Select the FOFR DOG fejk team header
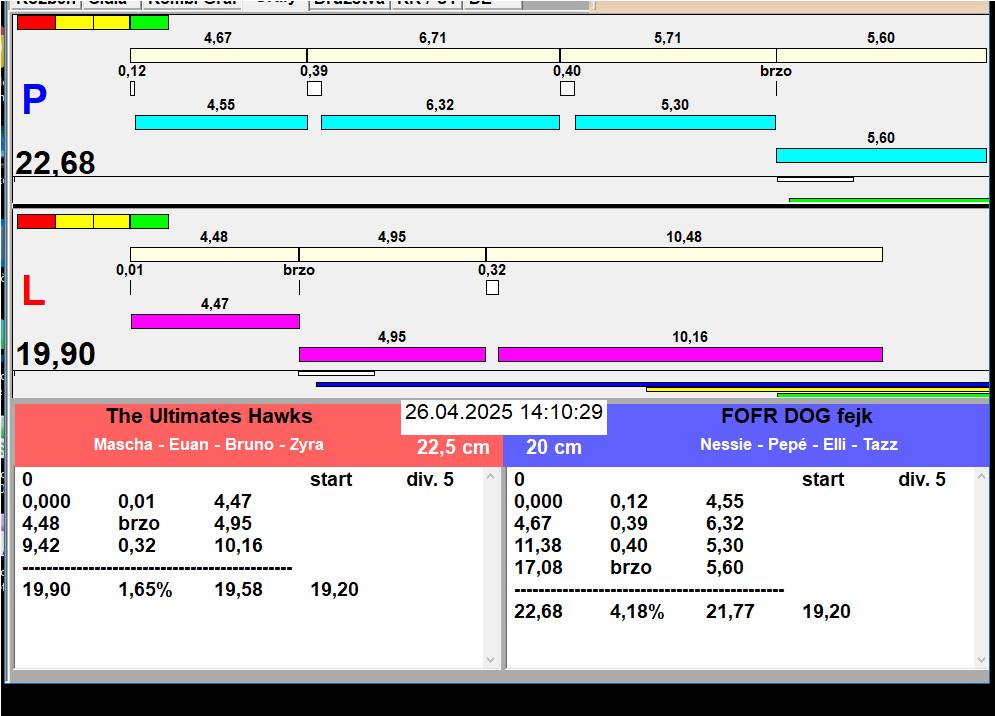This screenshot has width=995, height=716. (797, 417)
